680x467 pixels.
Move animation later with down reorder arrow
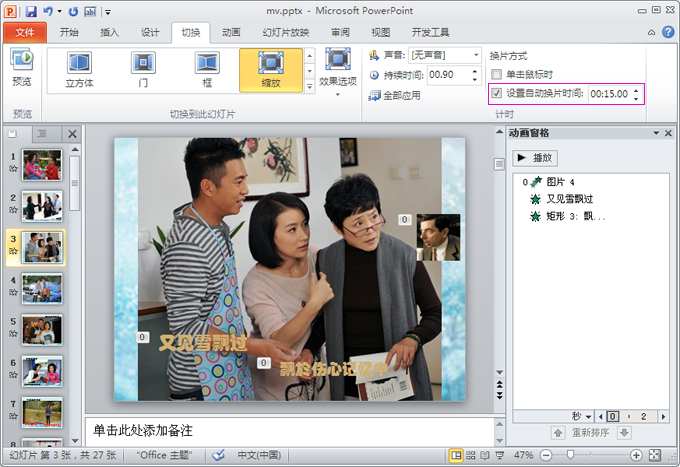point(624,433)
